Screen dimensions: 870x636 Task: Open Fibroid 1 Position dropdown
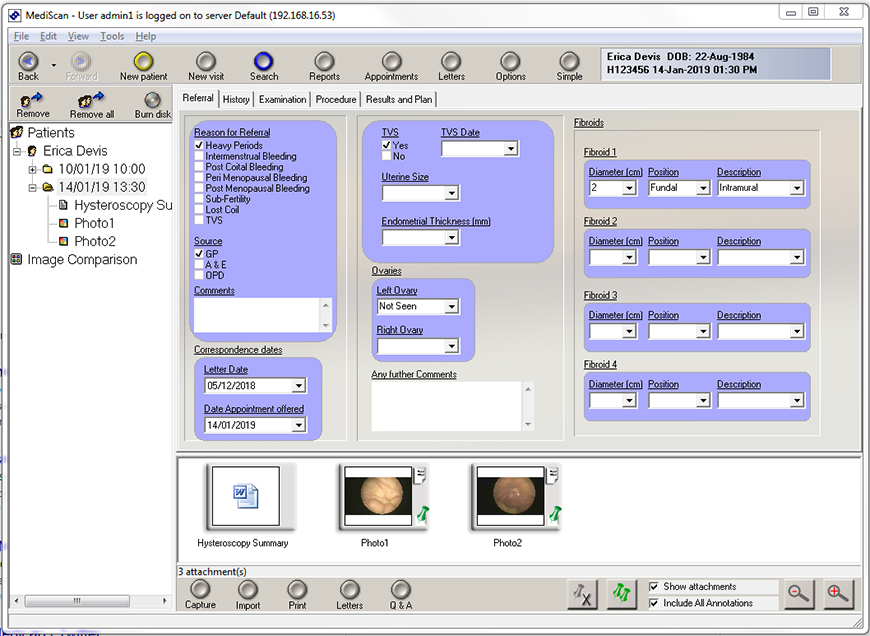tap(703, 188)
